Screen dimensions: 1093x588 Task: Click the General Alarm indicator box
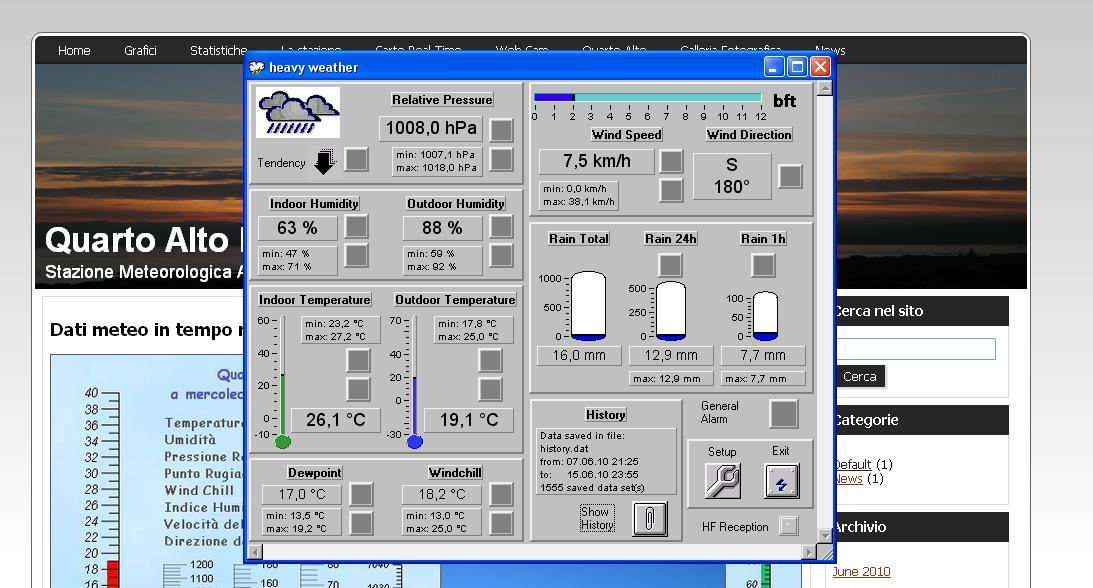tap(784, 414)
